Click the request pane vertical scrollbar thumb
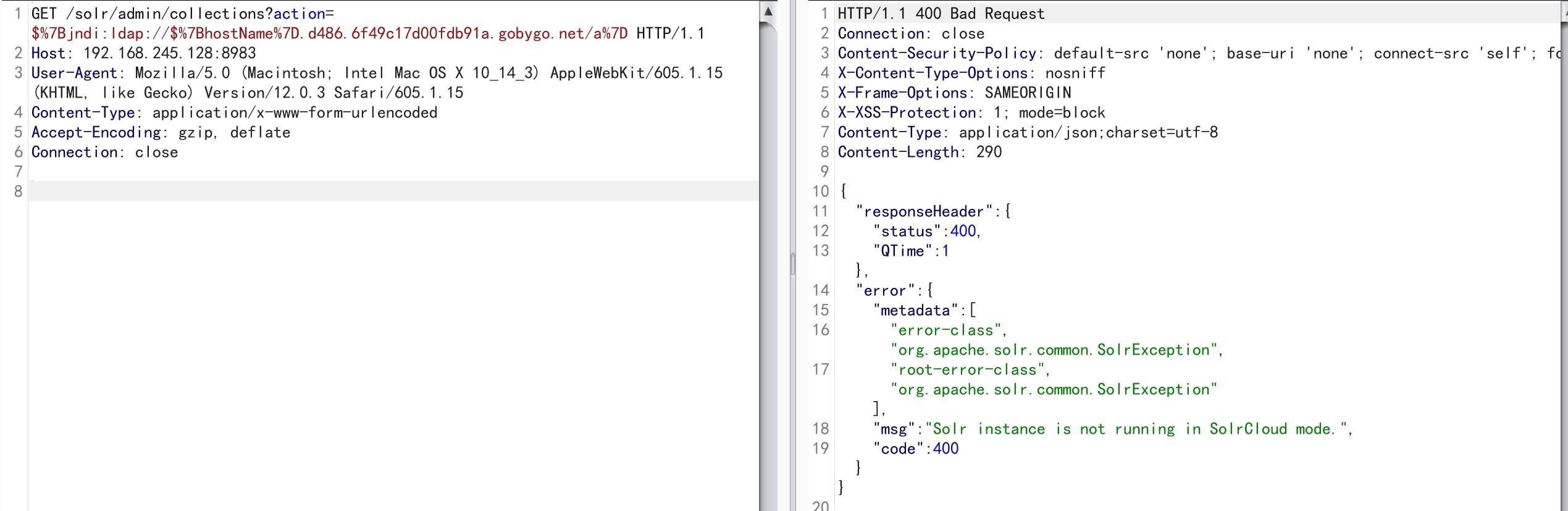 (768, 266)
